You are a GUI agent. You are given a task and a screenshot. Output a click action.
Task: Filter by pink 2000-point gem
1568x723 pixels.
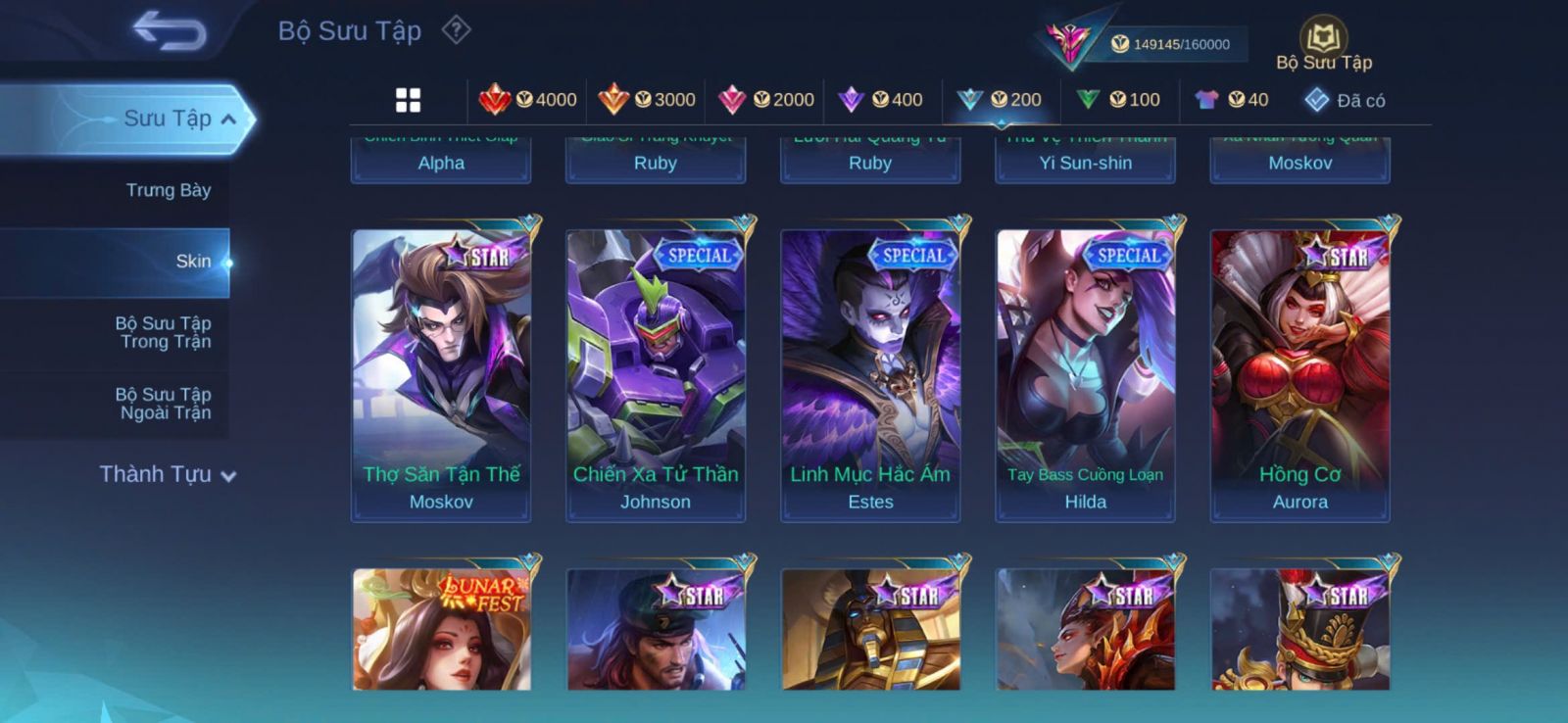766,99
